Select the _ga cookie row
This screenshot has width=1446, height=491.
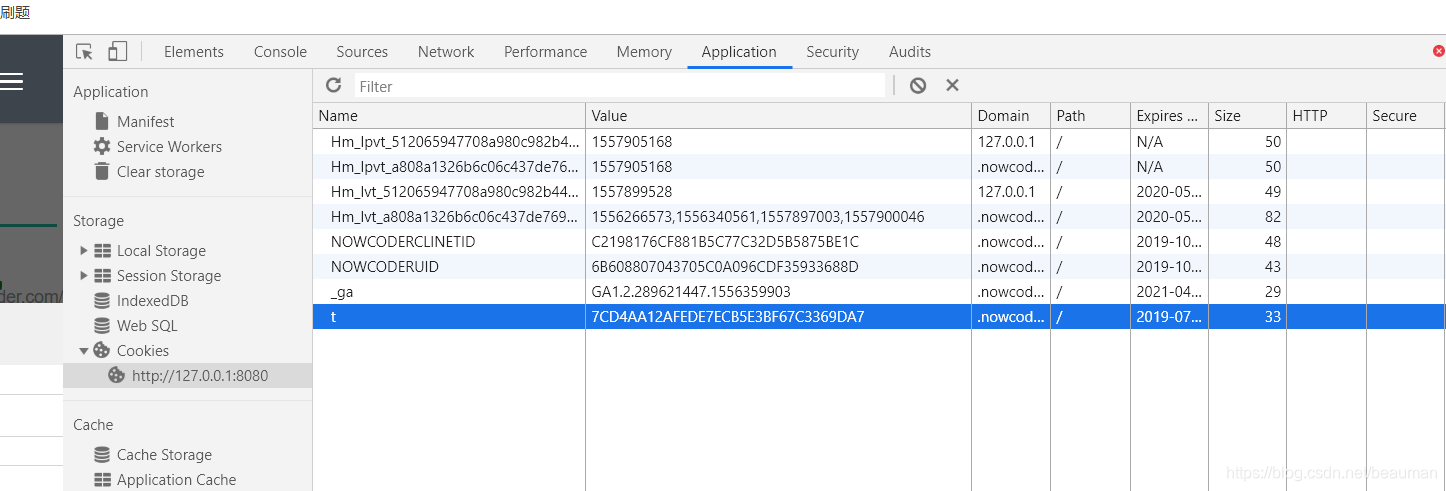pos(878,292)
